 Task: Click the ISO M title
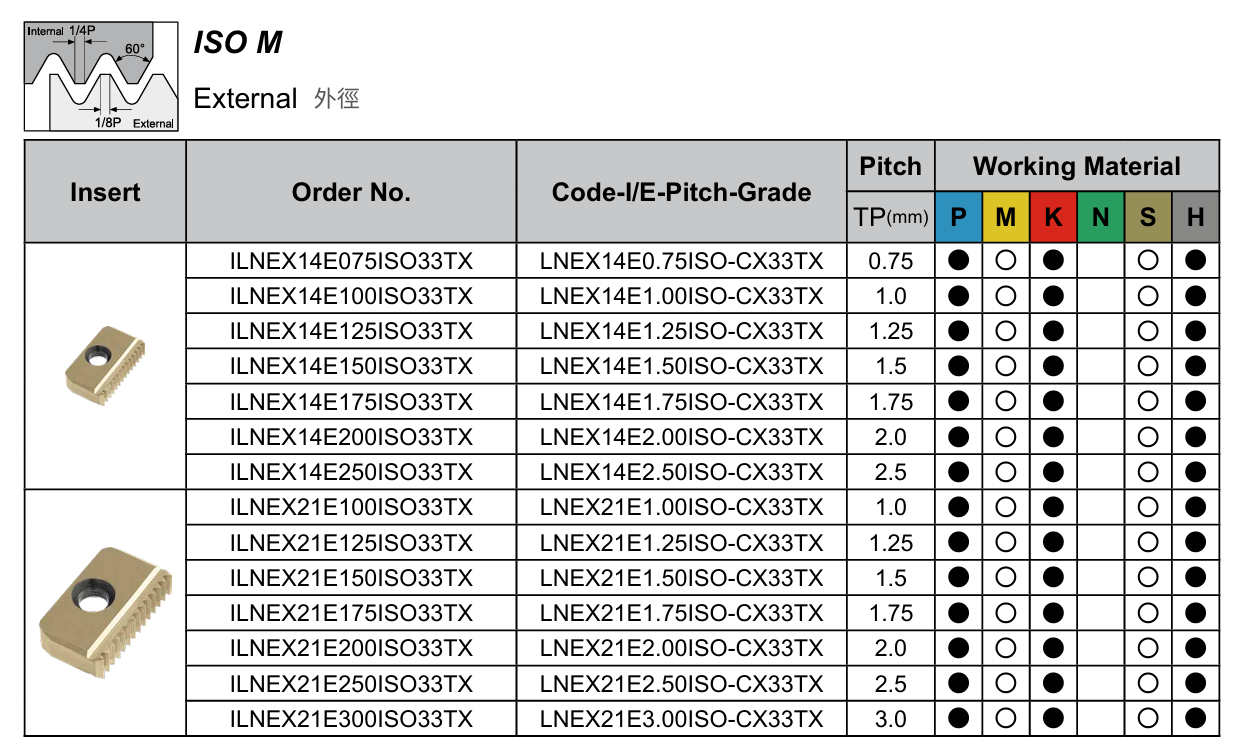point(238,43)
